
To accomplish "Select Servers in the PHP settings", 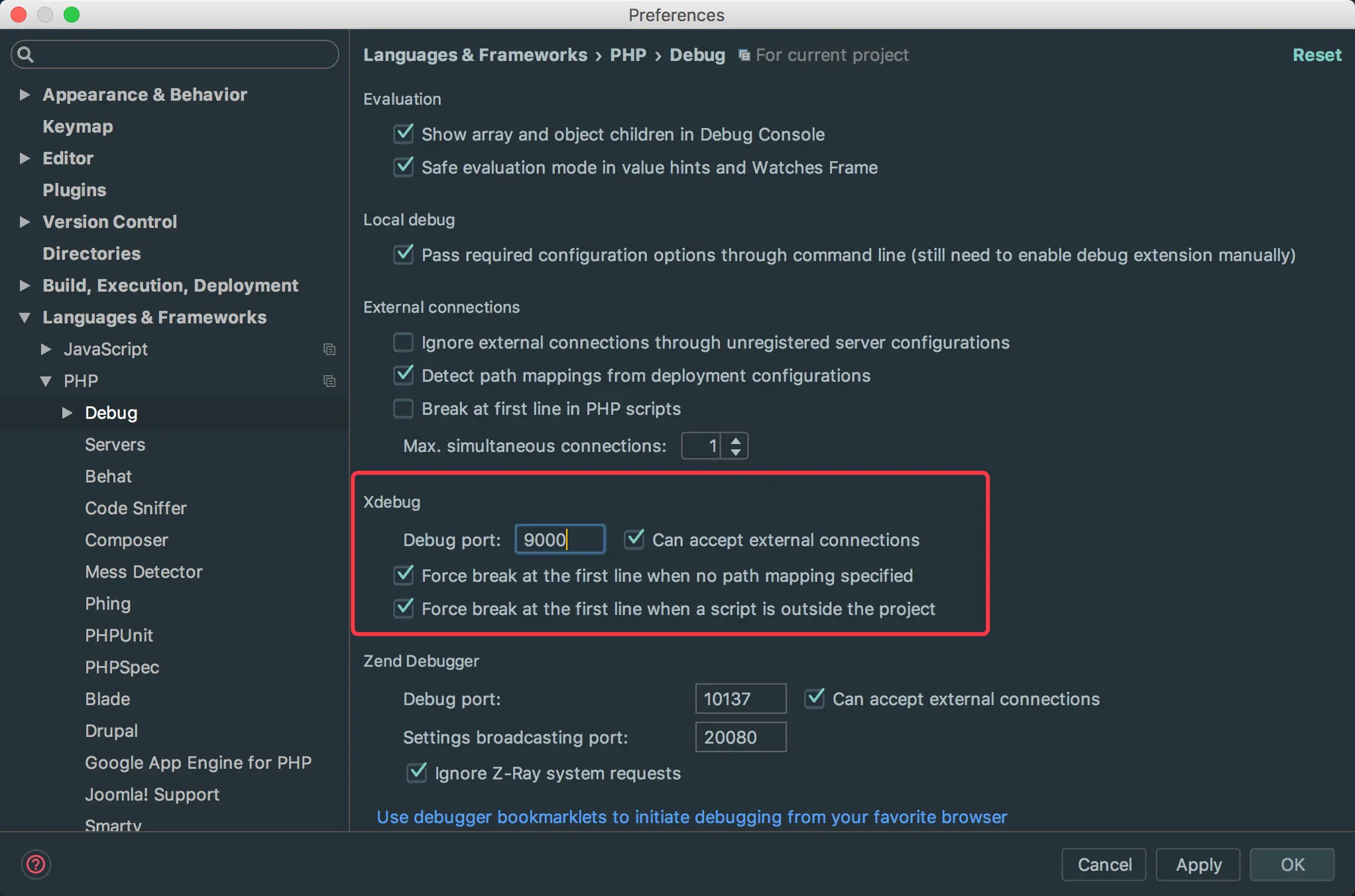I will 115,445.
